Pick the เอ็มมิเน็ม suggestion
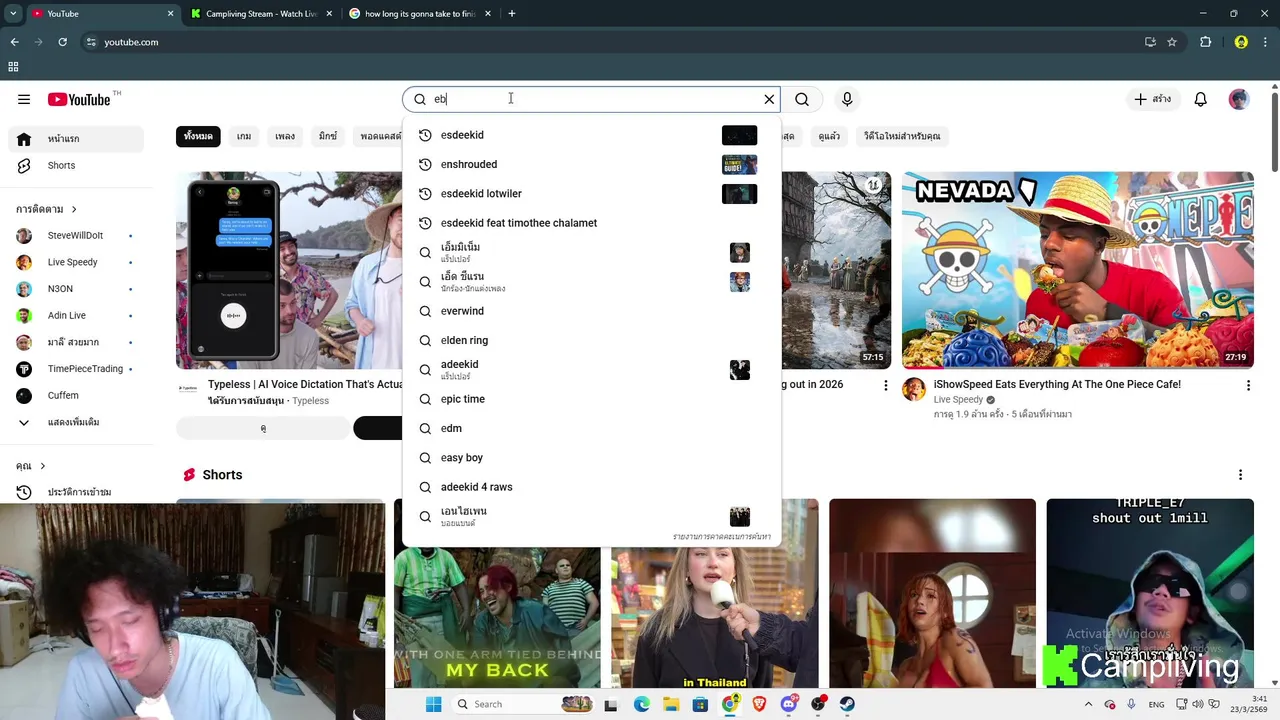Screen dimensions: 1280x720 pos(591,252)
